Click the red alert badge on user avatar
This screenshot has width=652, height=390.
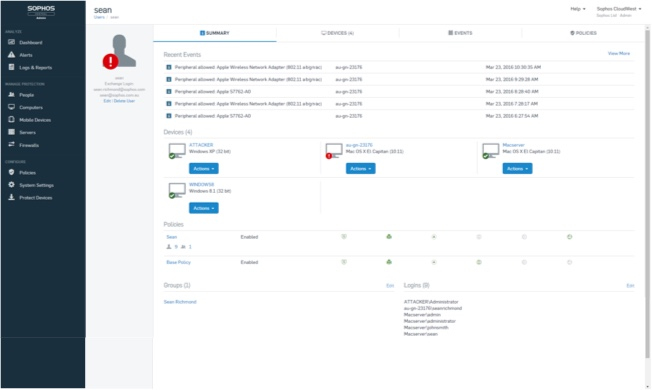110,62
